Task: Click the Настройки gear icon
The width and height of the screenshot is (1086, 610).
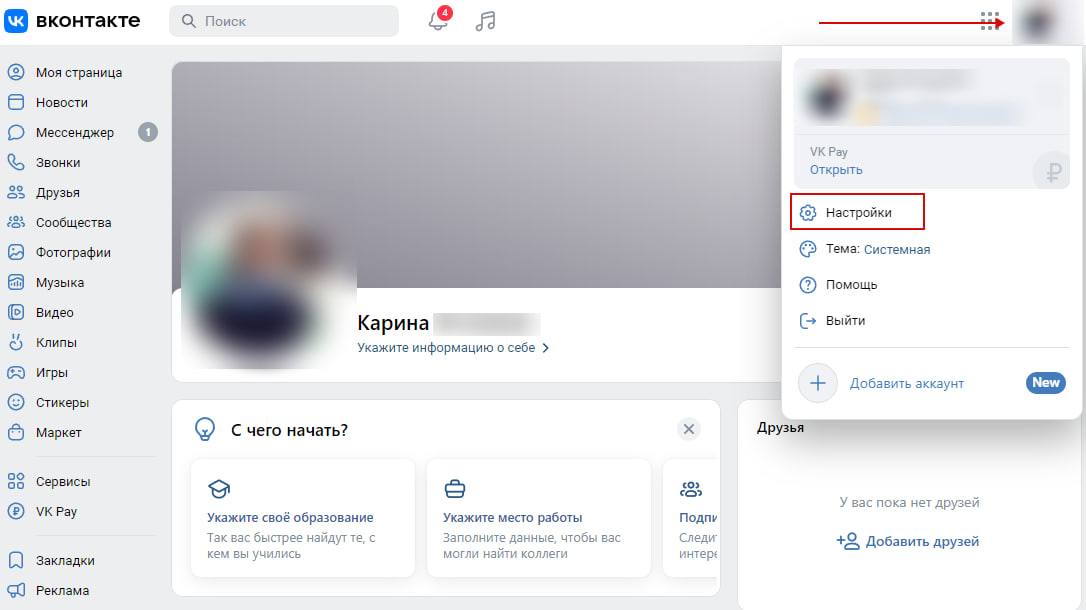Action: [808, 213]
